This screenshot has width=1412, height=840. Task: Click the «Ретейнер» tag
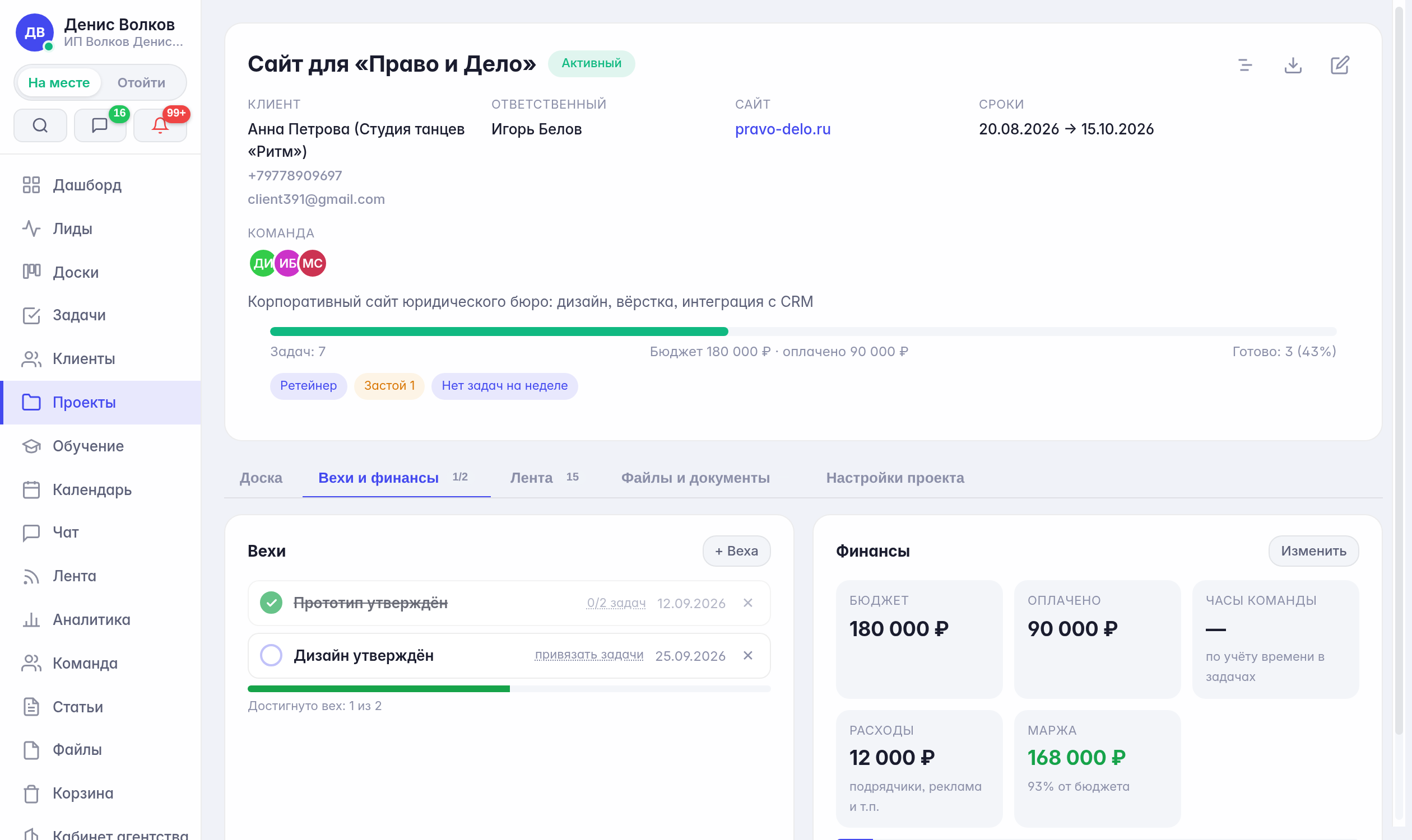click(308, 386)
